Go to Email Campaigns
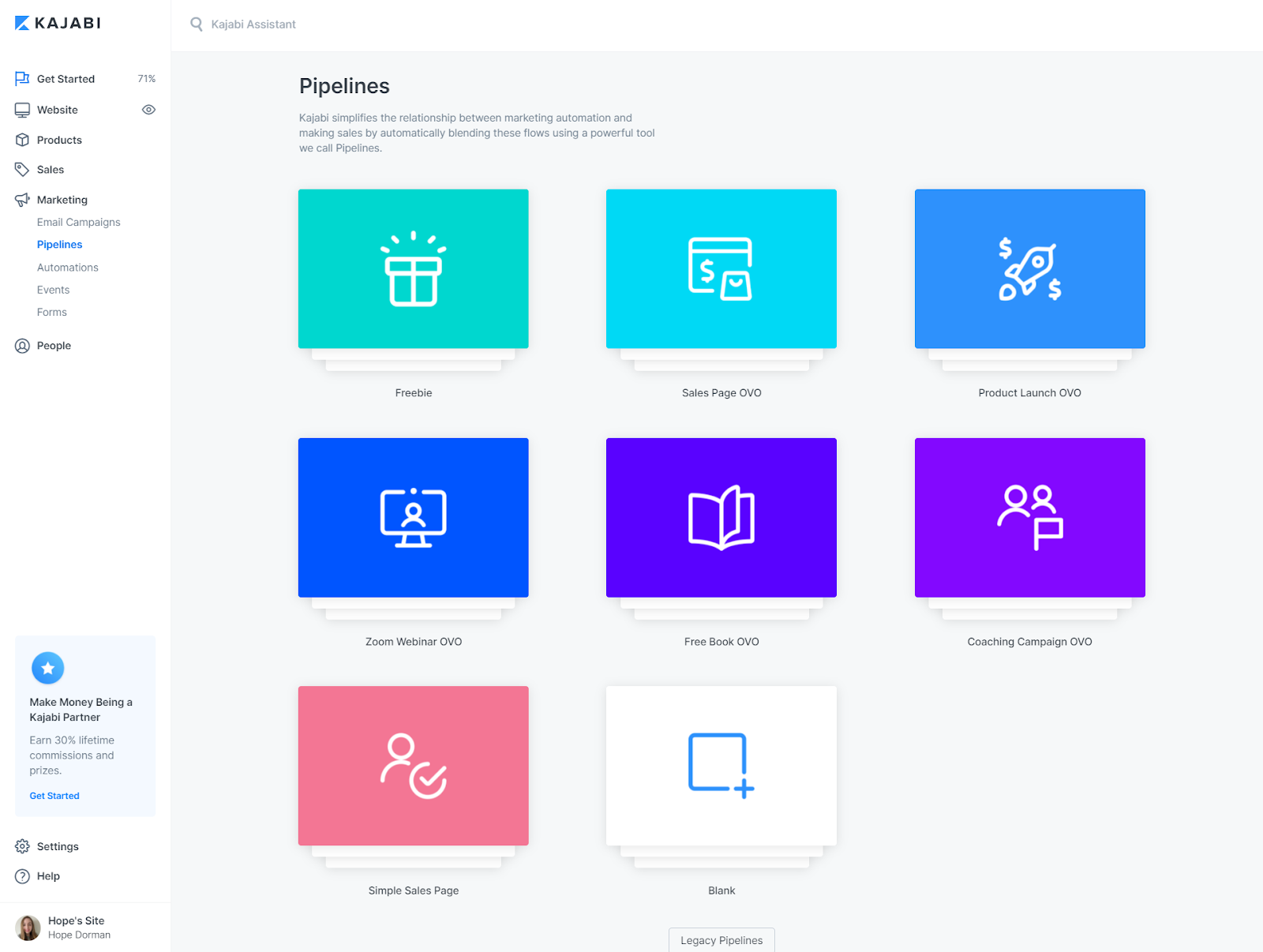The height and width of the screenshot is (952, 1263). click(x=79, y=223)
